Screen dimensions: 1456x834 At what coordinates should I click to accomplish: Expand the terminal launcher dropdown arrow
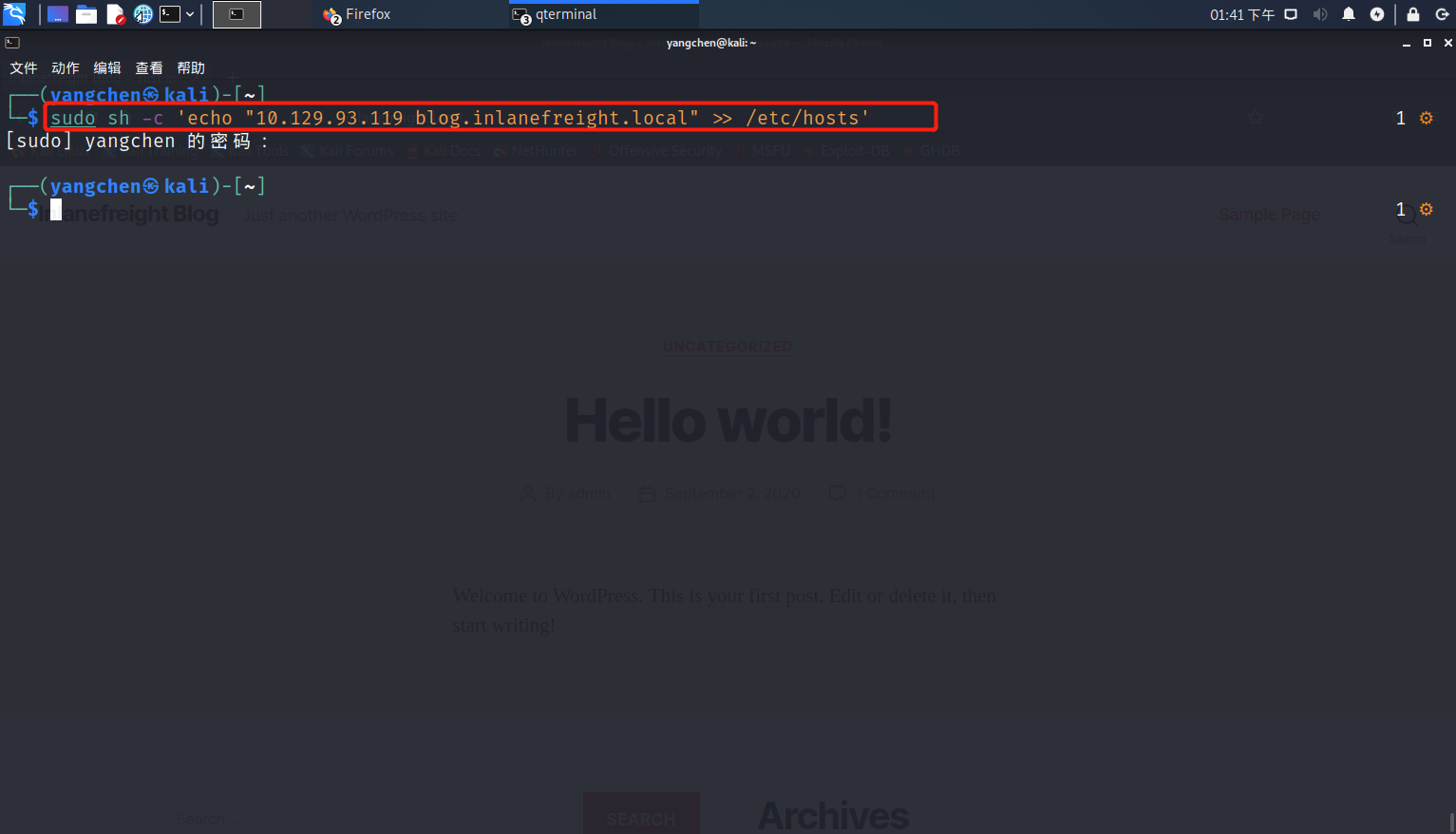pos(190,14)
